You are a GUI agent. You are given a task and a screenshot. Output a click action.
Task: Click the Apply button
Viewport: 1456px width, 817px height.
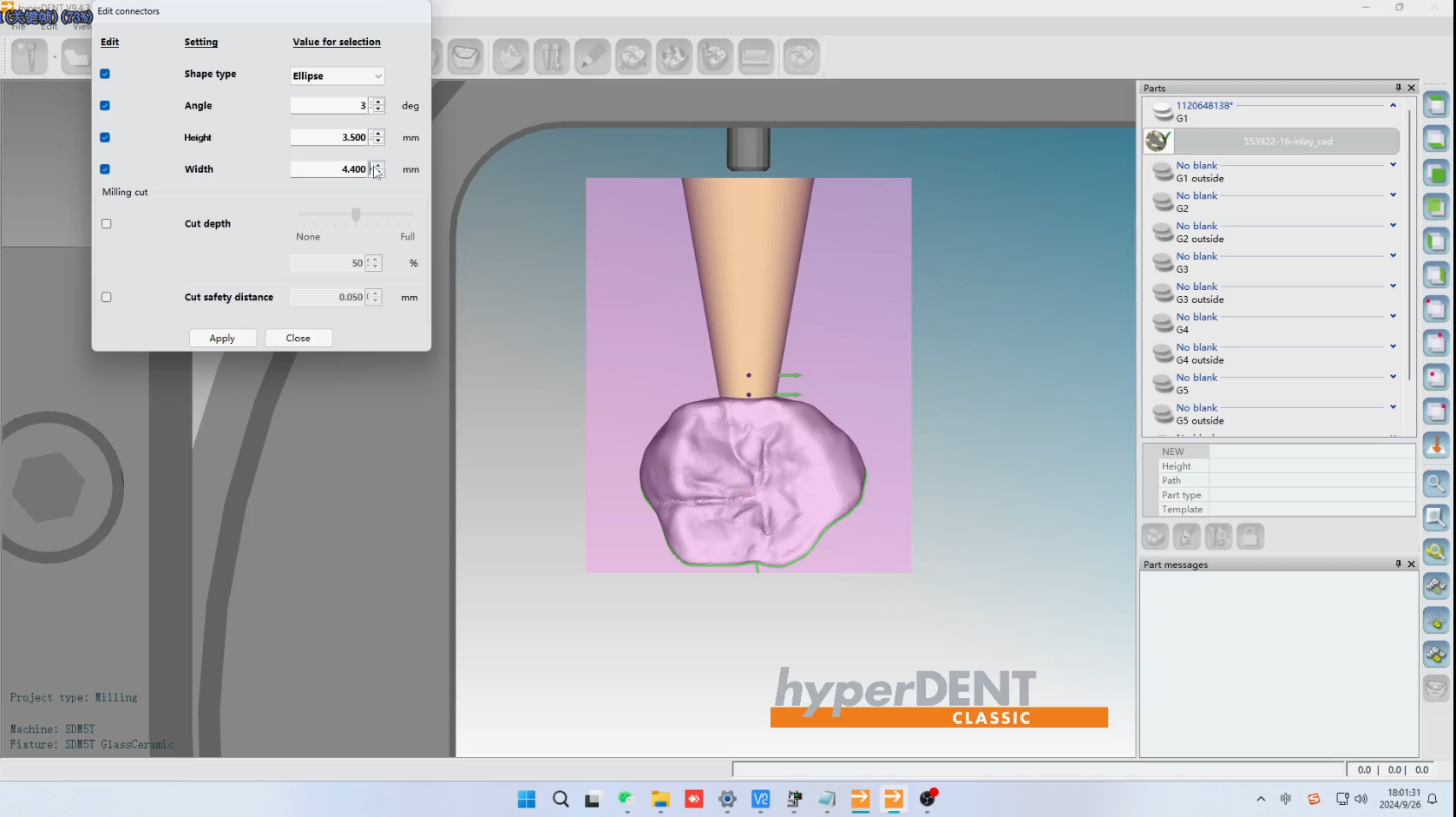point(222,339)
